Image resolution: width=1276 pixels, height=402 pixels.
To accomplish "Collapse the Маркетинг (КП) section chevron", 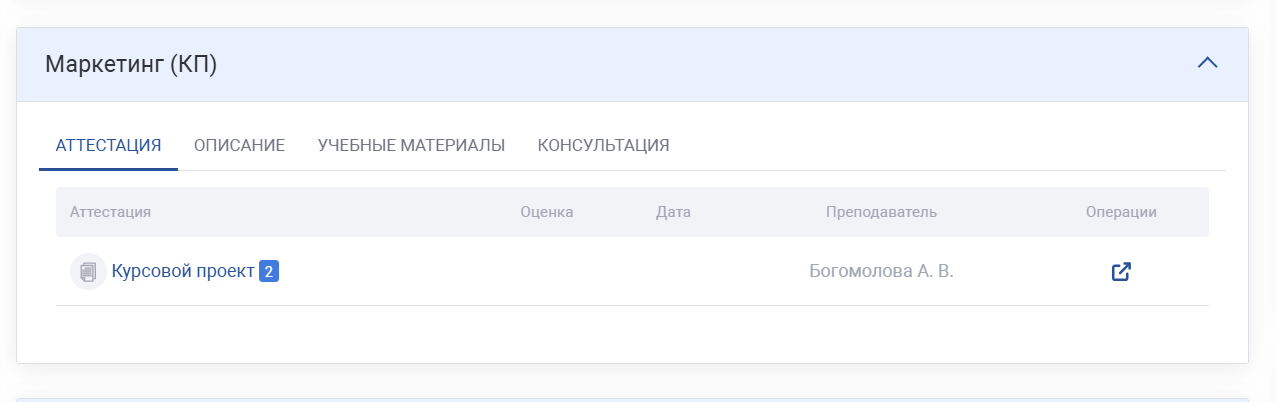I will point(1207,63).
